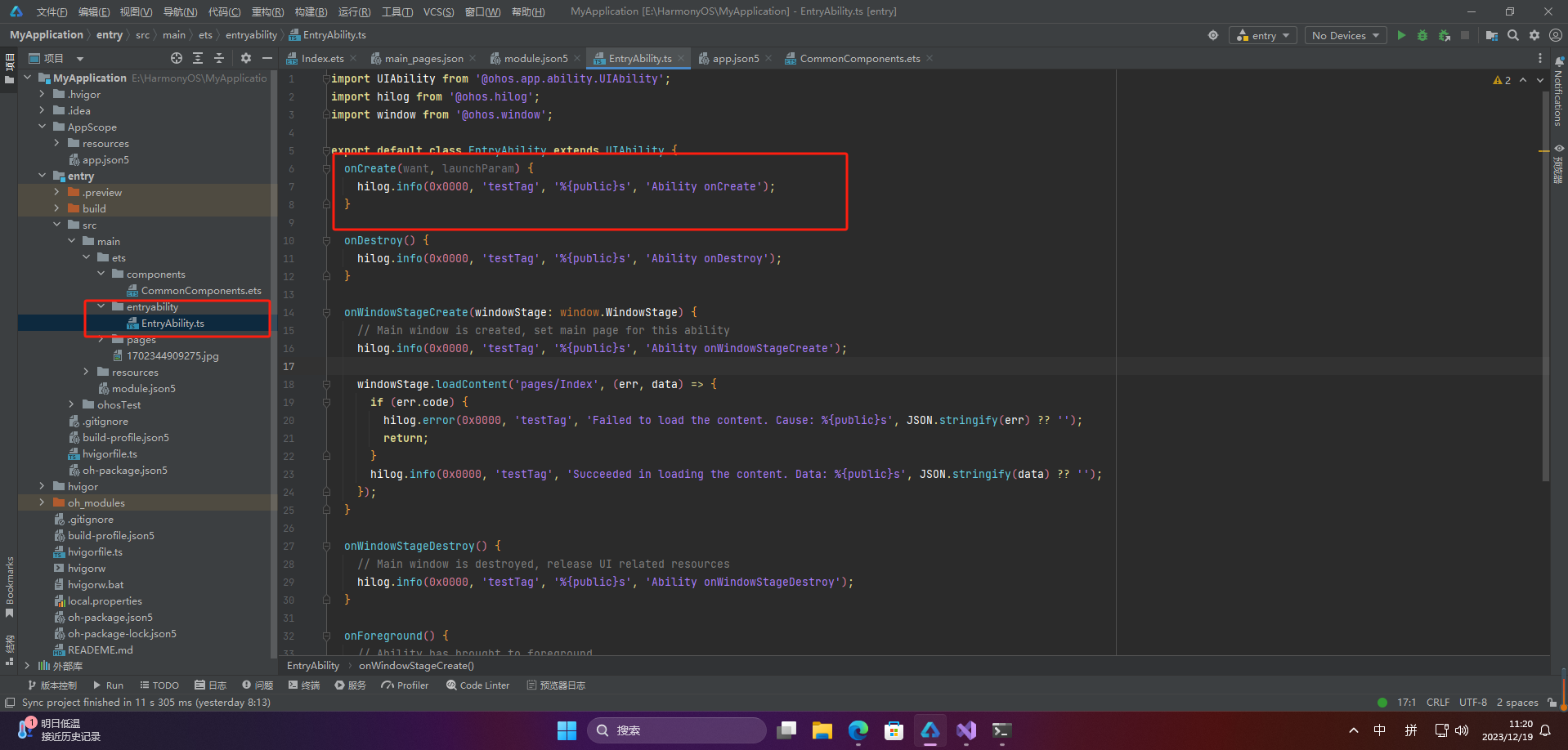1568x750 pixels.
Task: Click the 17:1 caret position widget
Action: (1406, 703)
